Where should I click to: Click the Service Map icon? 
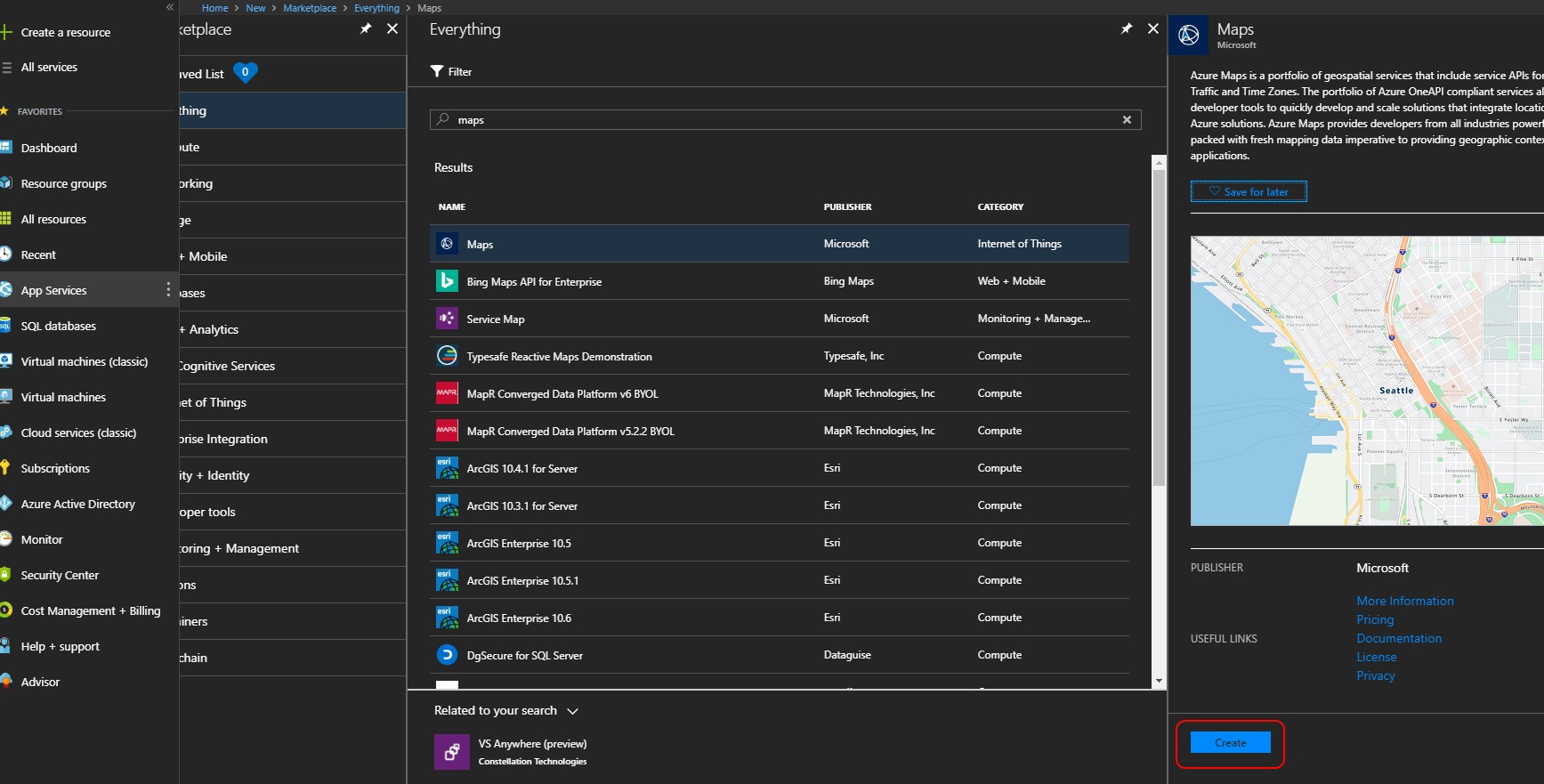(447, 319)
